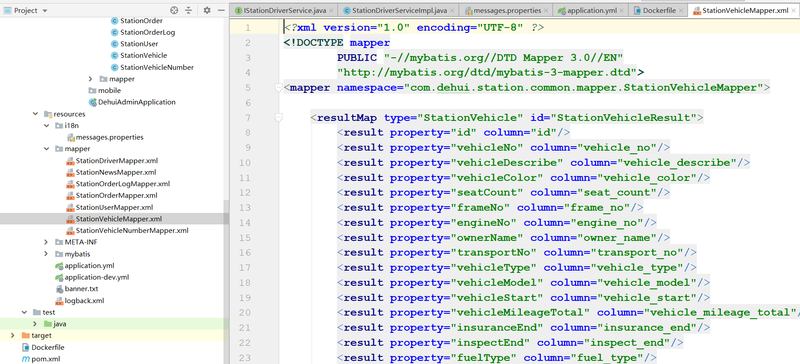800x364 pixels.
Task: Close the StationDriverServiceImpl.java tab
Action: click(x=452, y=10)
